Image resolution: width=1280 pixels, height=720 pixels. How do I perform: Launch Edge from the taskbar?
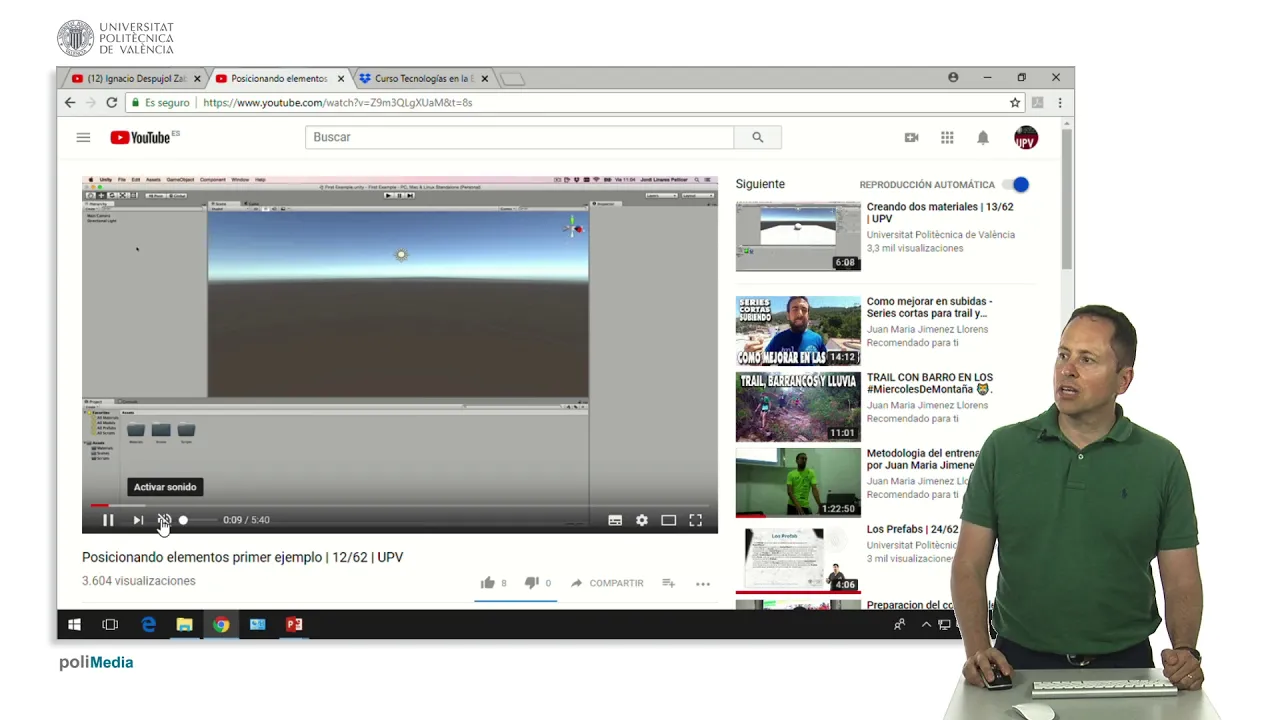[x=148, y=624]
